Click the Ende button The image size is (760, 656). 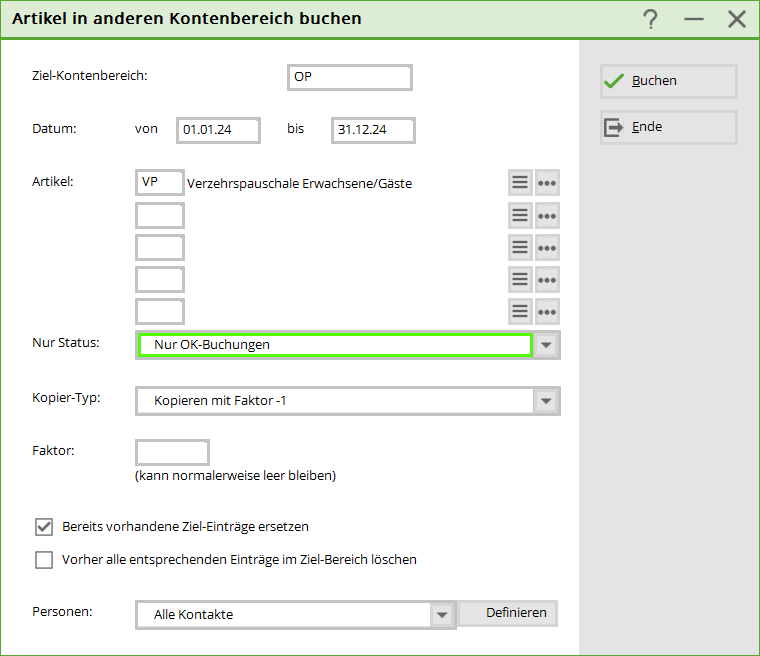pos(668,128)
